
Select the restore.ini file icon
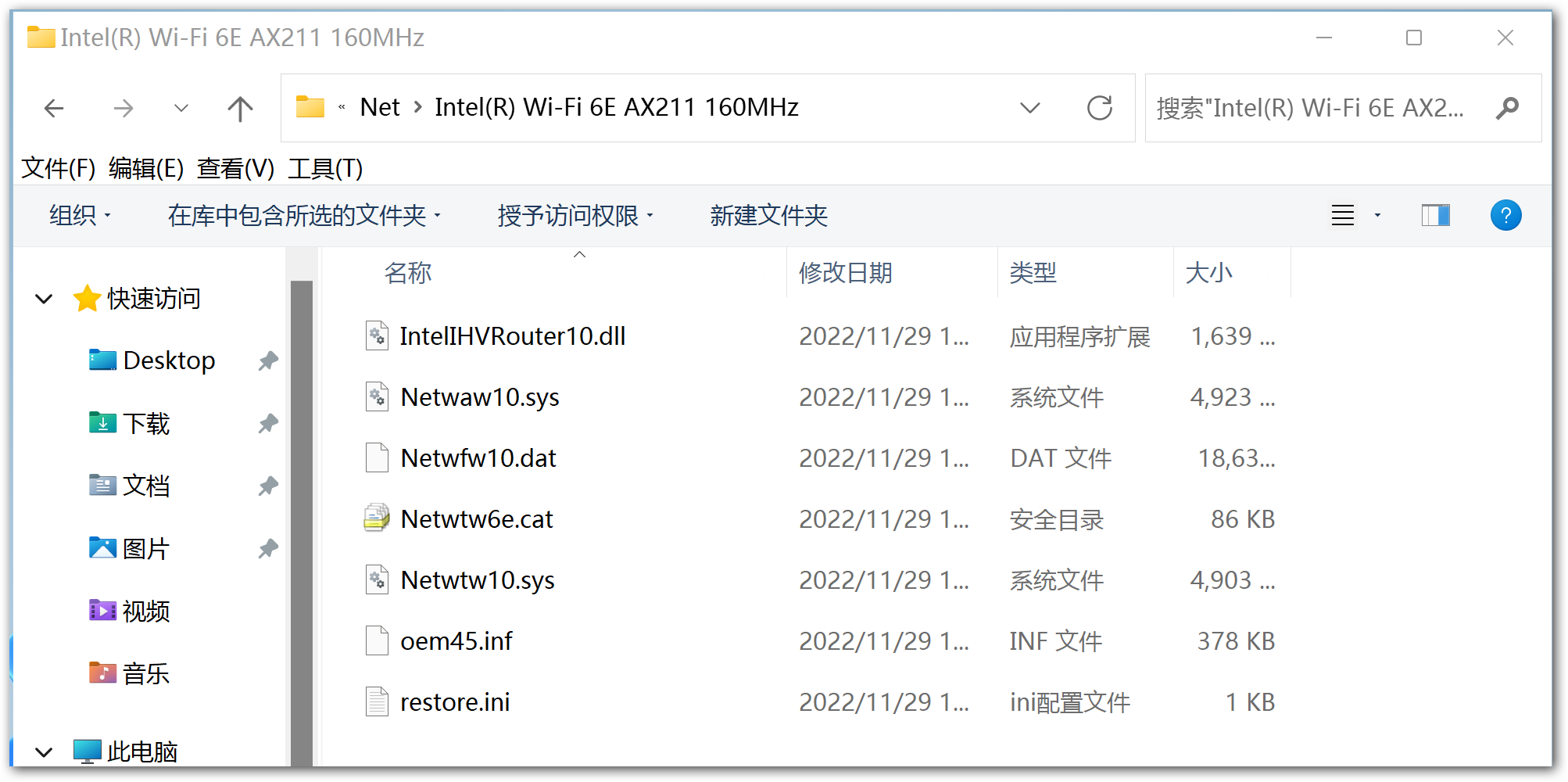(x=377, y=702)
